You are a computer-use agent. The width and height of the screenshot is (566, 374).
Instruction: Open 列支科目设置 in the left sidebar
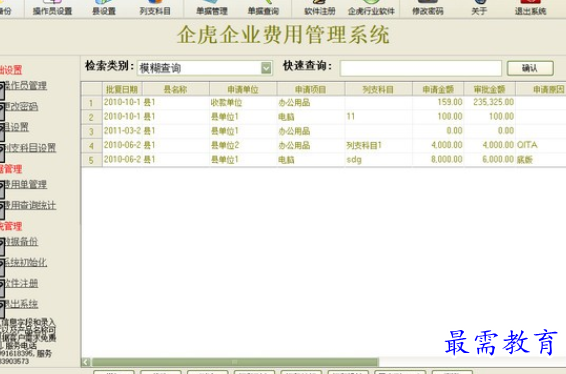coord(30,148)
